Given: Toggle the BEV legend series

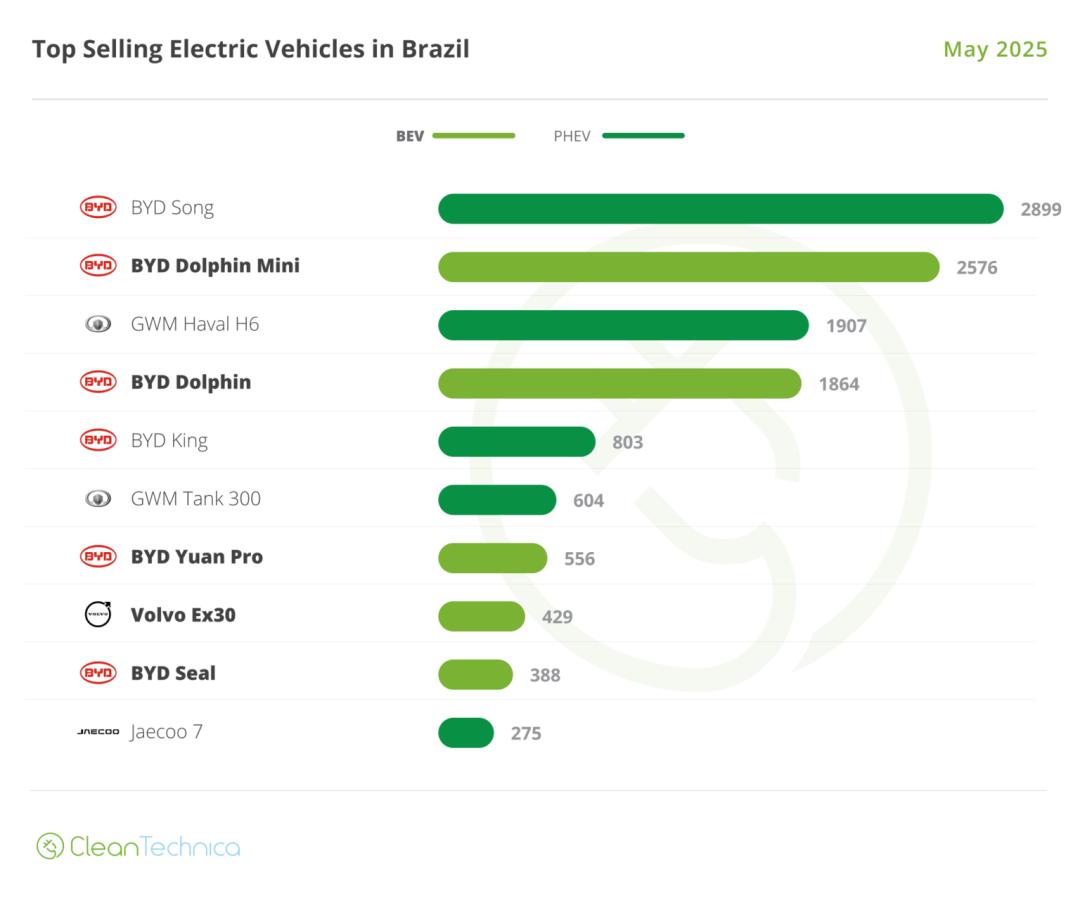Looking at the screenshot, I should 410,136.
